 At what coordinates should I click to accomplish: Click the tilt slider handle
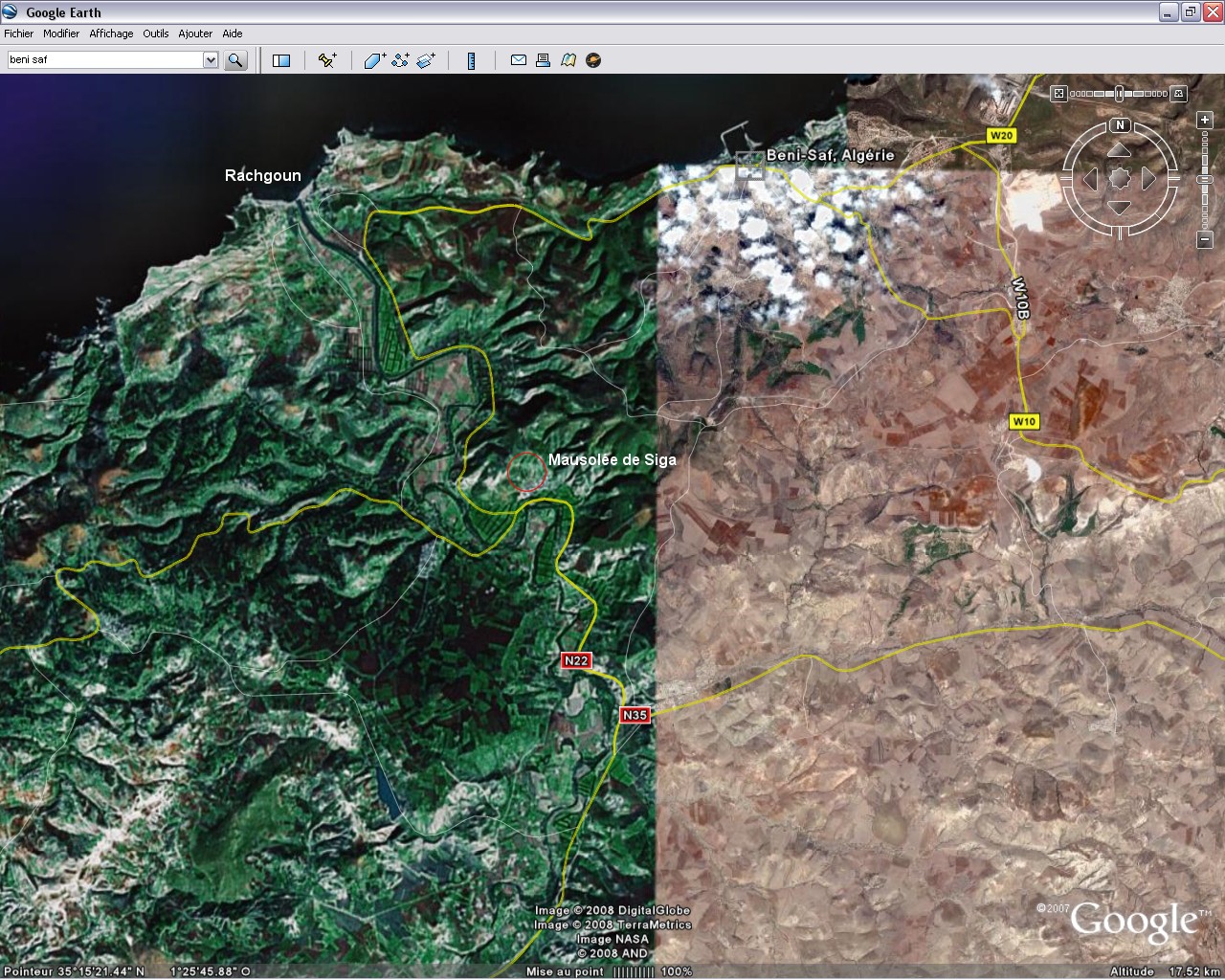pos(1119,94)
